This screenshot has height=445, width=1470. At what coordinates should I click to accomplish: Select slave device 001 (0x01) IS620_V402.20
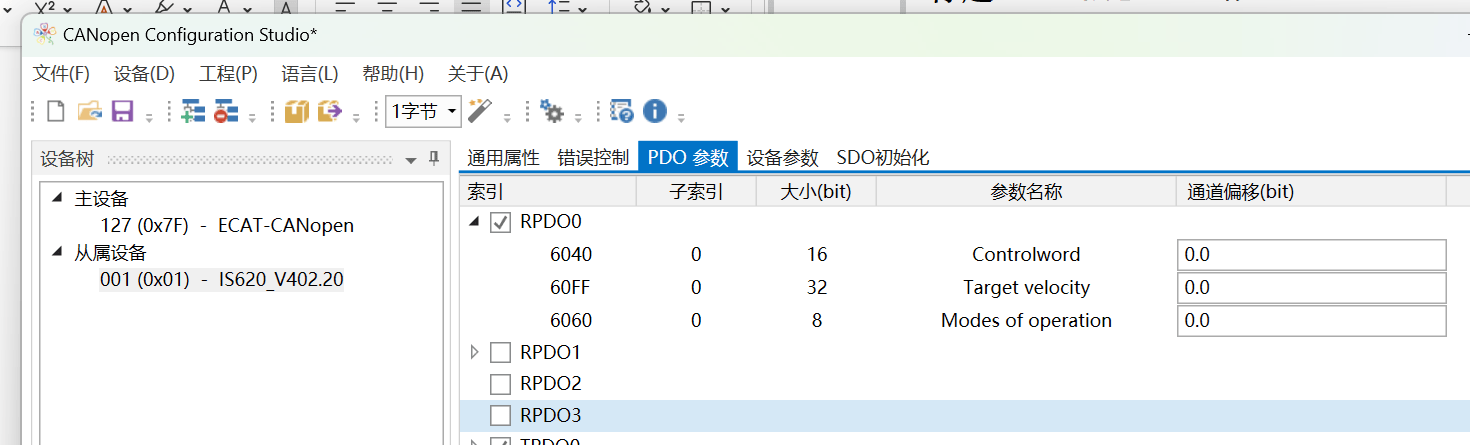[x=221, y=279]
